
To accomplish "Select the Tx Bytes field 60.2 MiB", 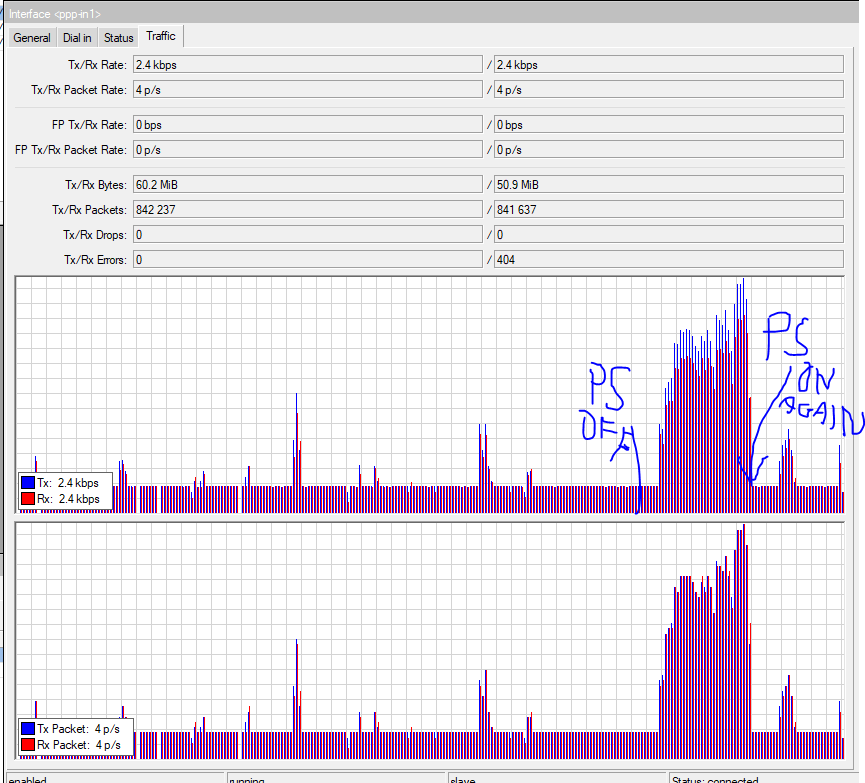I will tap(308, 184).
